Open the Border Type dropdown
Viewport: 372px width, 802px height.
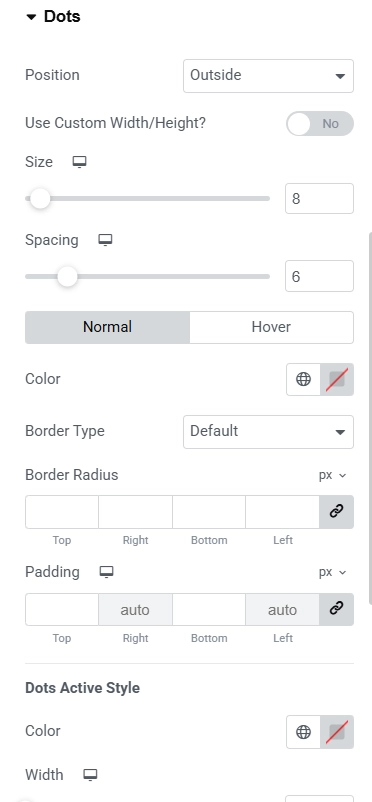(268, 432)
